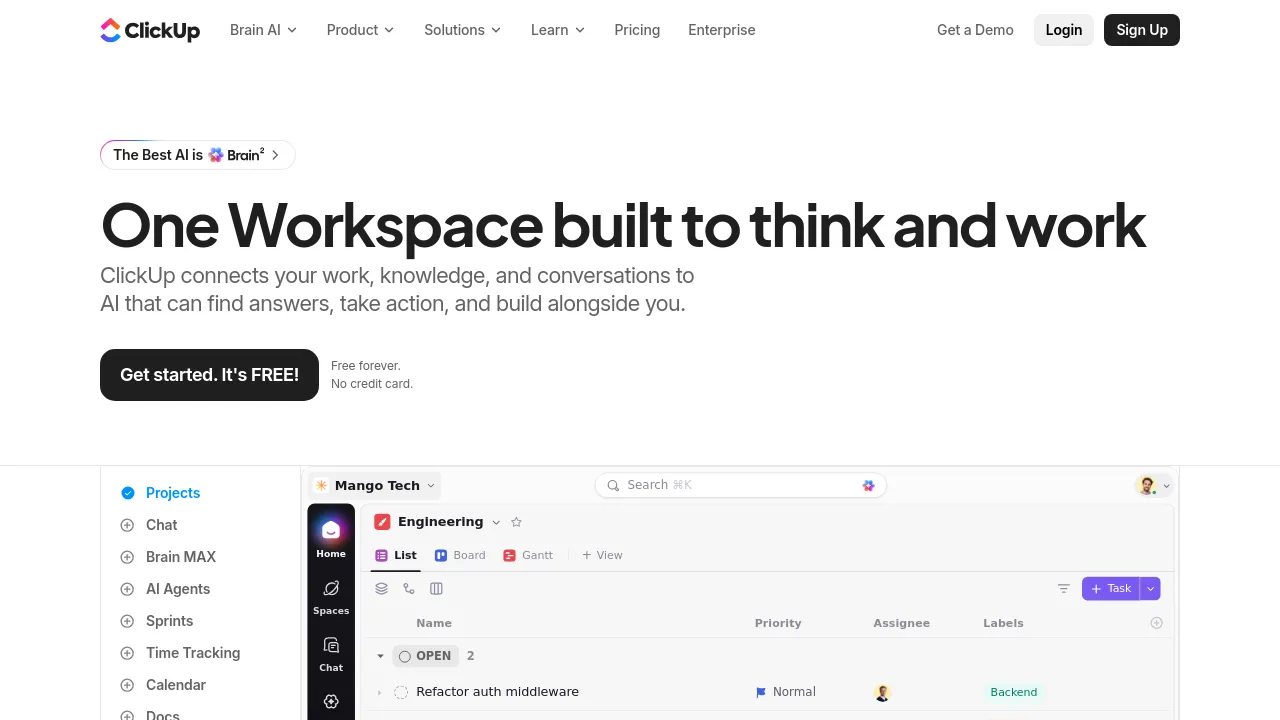Collapse the OPEN task group
1280x720 pixels.
click(380, 656)
